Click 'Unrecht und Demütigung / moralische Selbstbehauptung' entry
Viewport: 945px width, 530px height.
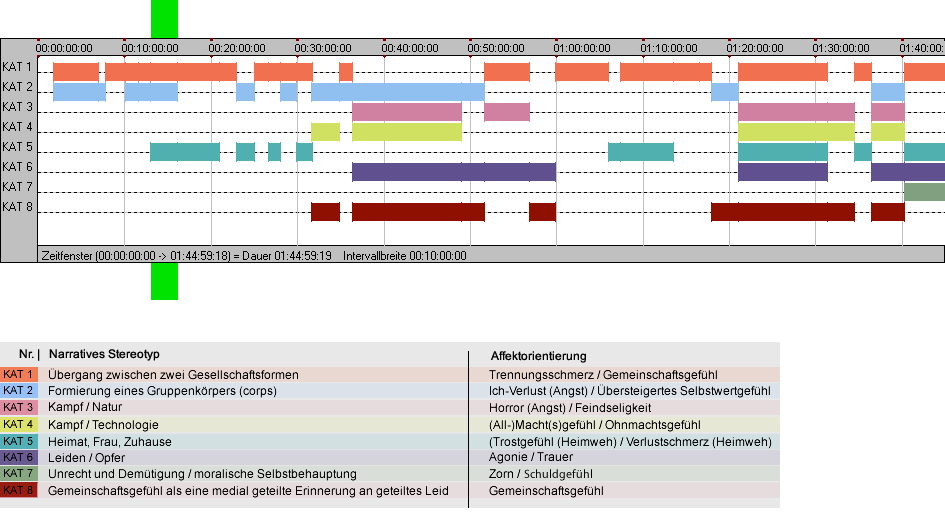(x=202, y=474)
